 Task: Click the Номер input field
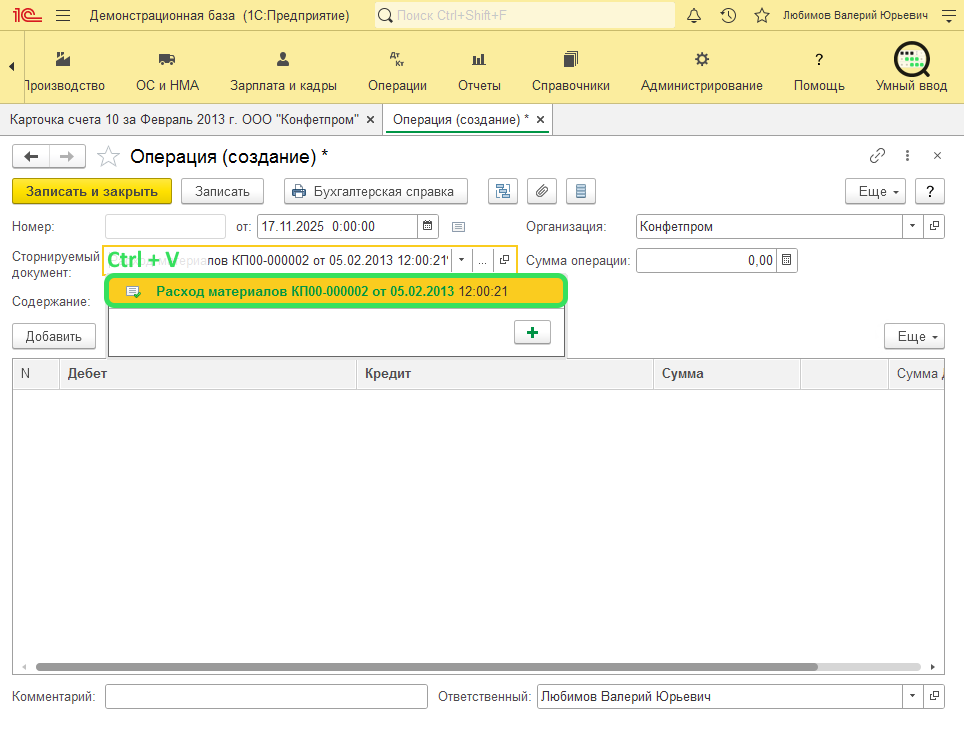click(x=165, y=226)
